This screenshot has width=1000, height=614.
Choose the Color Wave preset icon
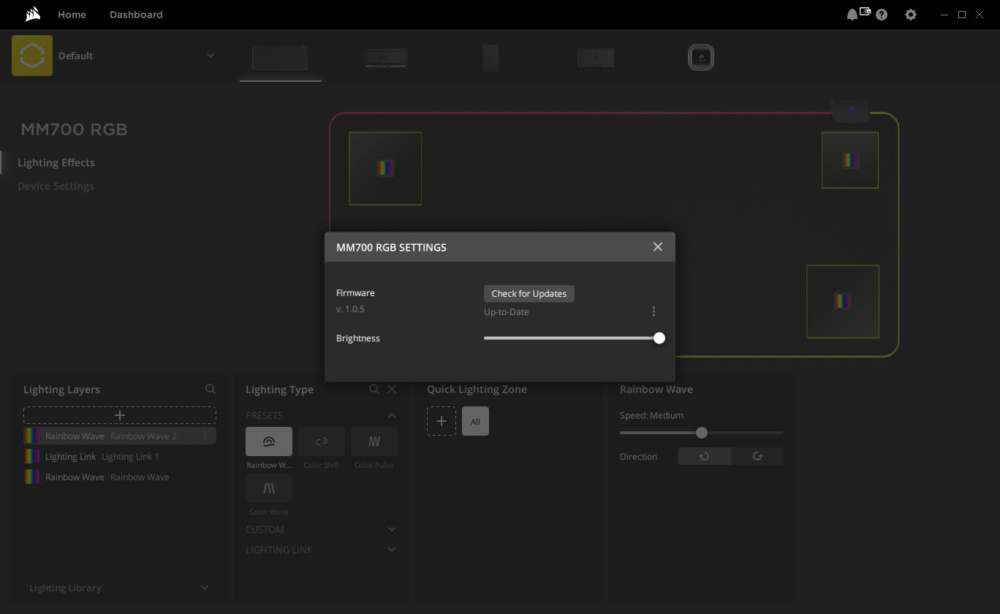click(268, 488)
